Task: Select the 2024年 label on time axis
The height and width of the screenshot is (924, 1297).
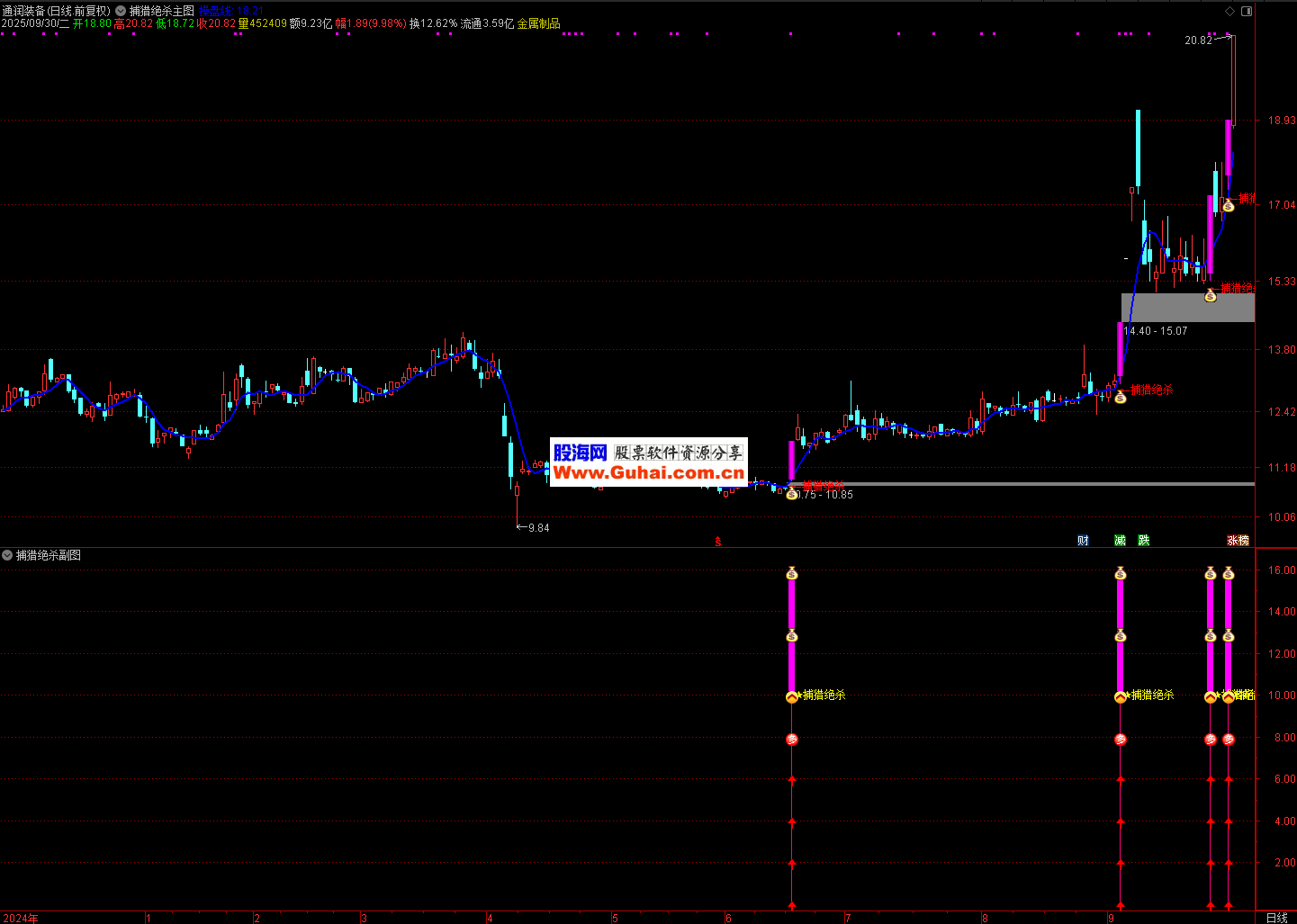Action: tap(21, 918)
